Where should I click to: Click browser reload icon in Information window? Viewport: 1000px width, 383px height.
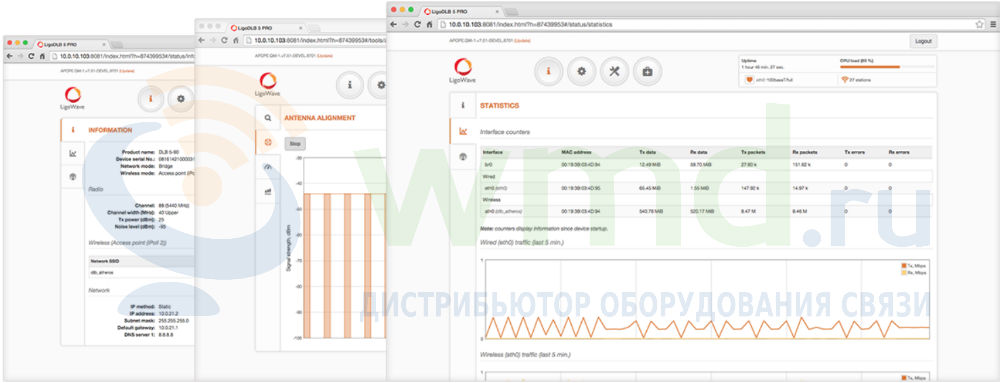[31, 56]
